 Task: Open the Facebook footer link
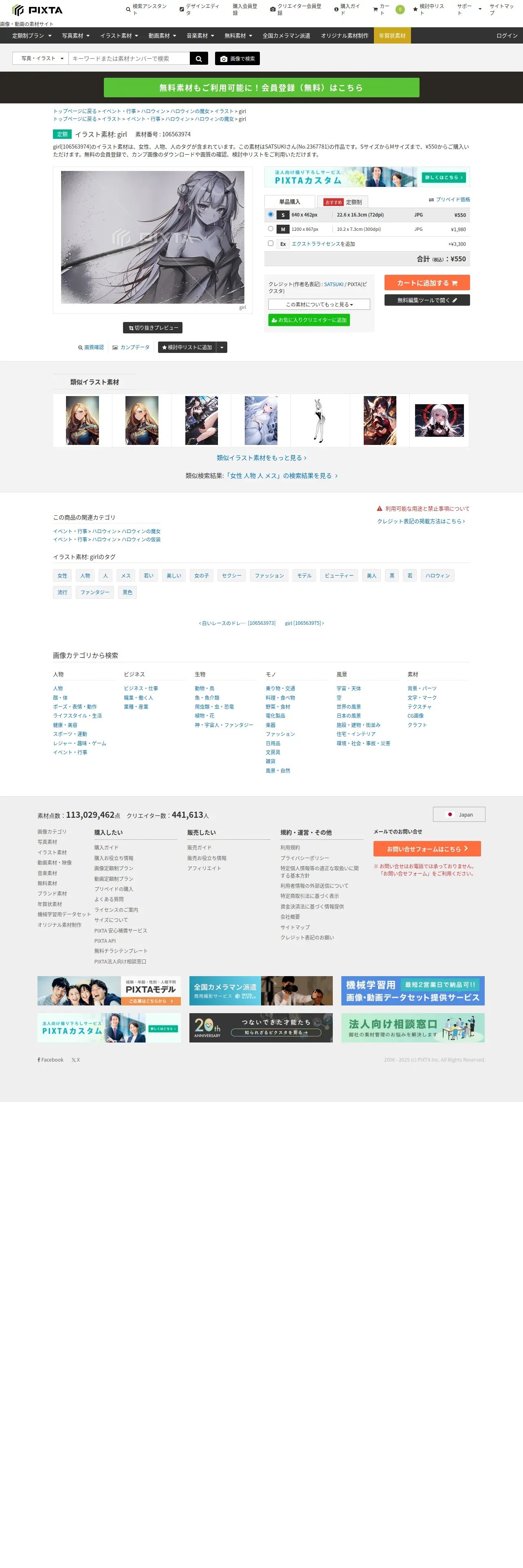coord(51,1060)
